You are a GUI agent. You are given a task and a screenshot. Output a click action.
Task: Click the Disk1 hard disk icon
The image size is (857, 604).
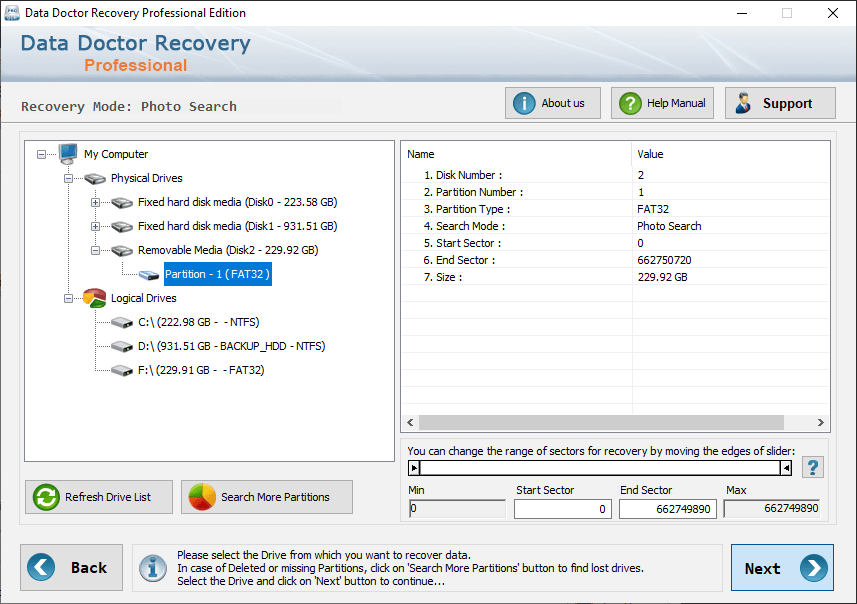pos(122,227)
